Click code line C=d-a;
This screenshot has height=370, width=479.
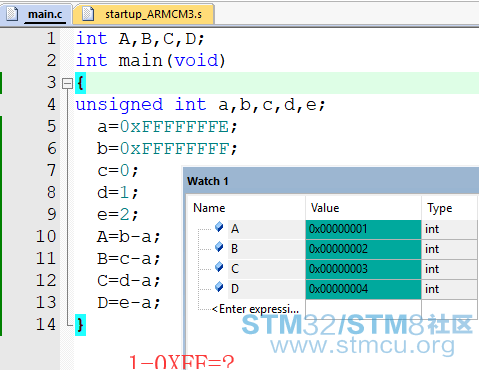click(129, 281)
